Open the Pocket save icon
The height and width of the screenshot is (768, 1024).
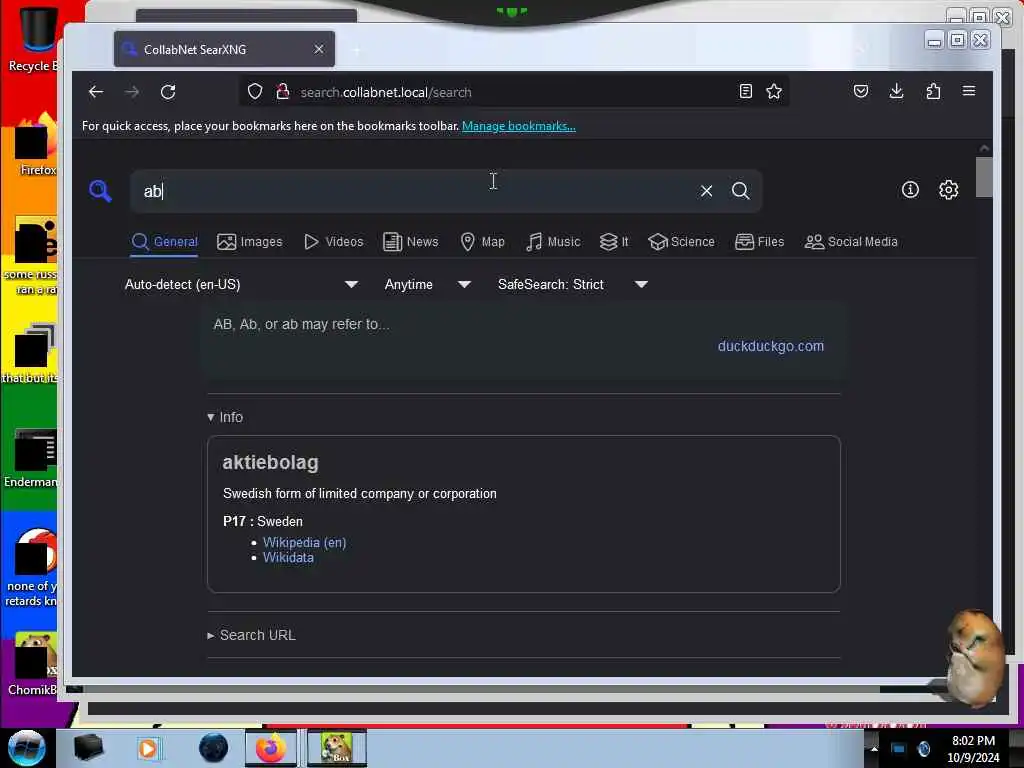click(861, 91)
